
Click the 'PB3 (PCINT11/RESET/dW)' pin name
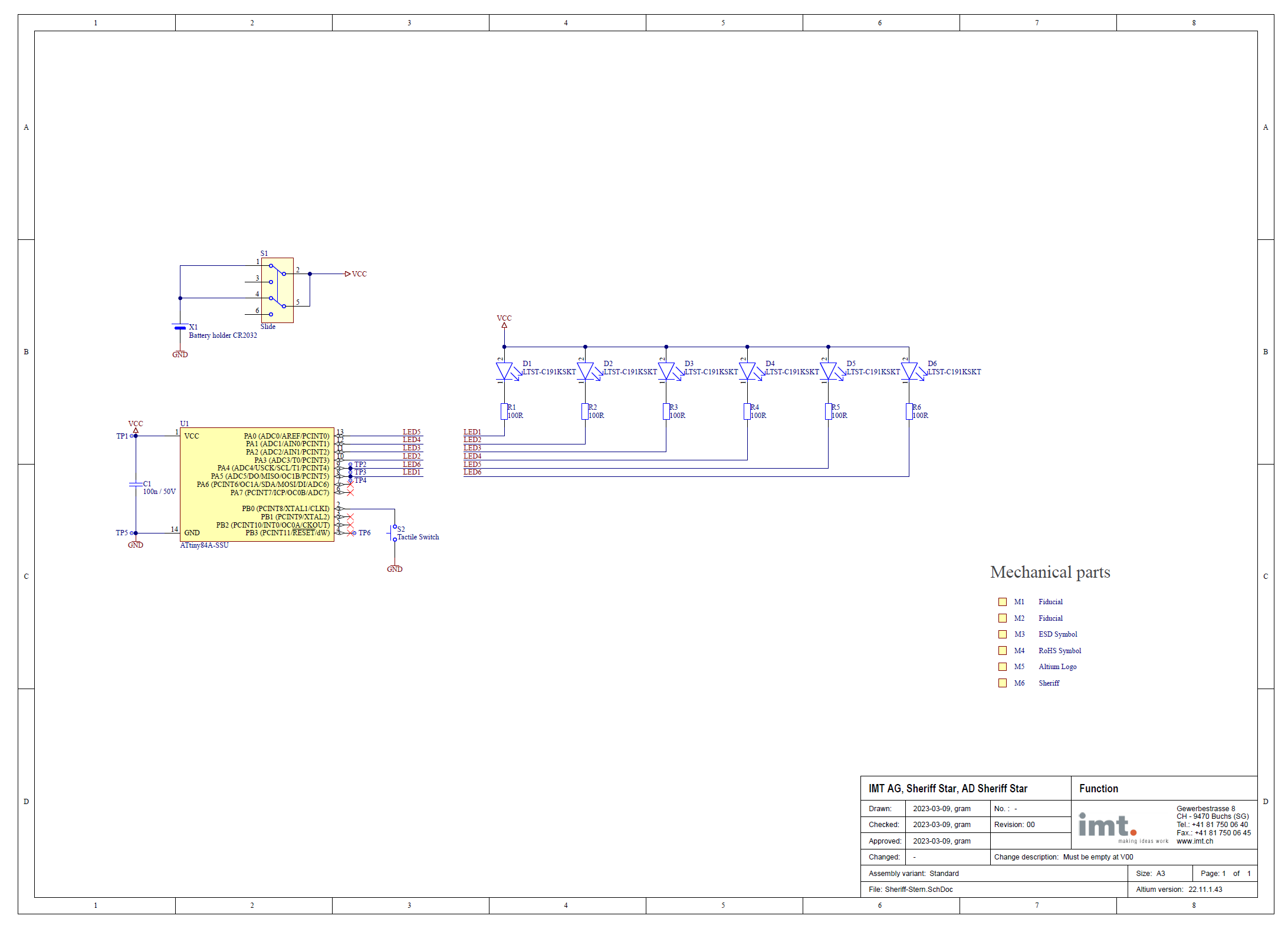tap(288, 533)
